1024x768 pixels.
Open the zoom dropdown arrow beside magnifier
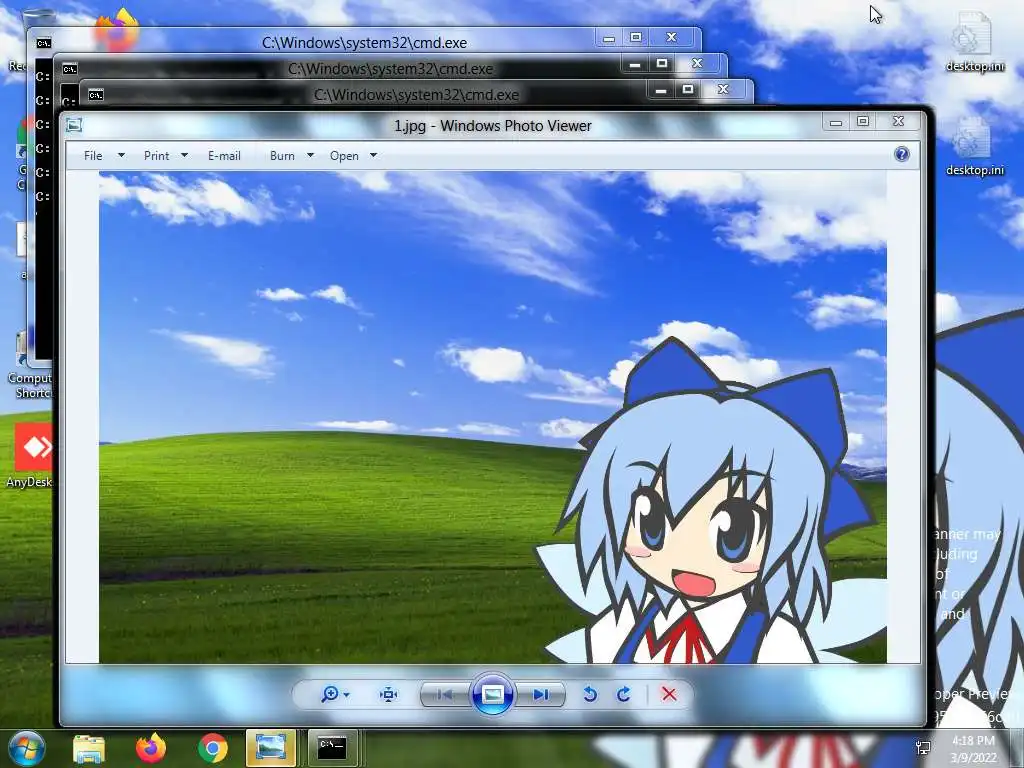tap(346, 694)
